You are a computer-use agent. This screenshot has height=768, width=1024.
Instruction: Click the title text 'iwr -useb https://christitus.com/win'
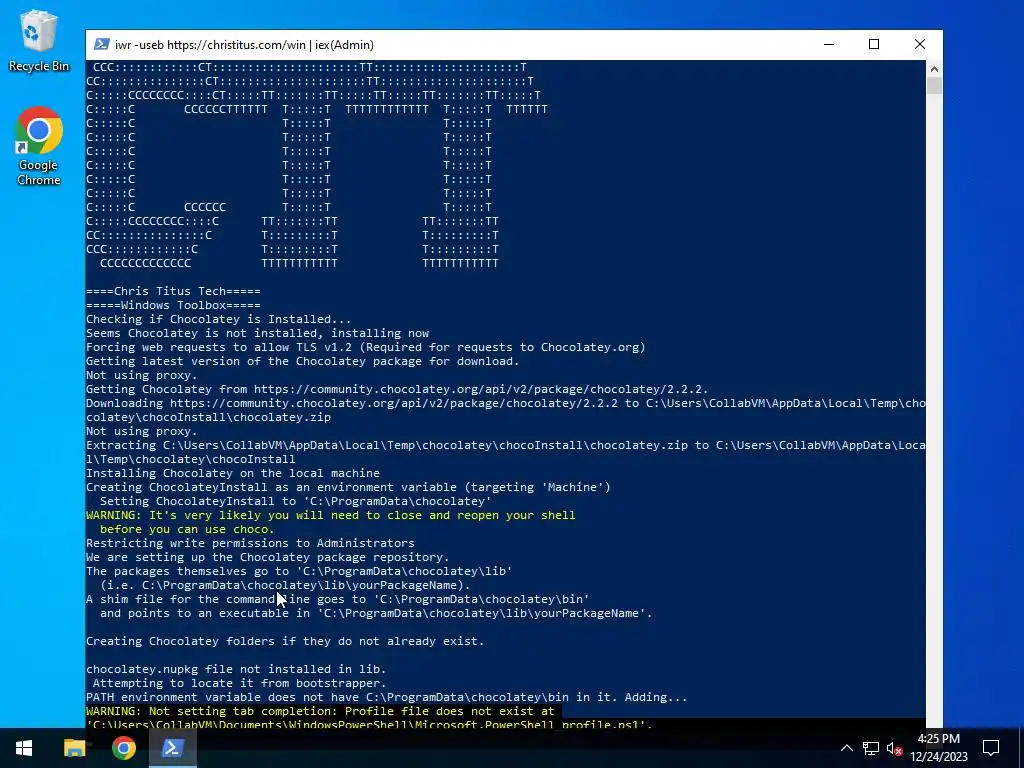pyautogui.click(x=210, y=45)
